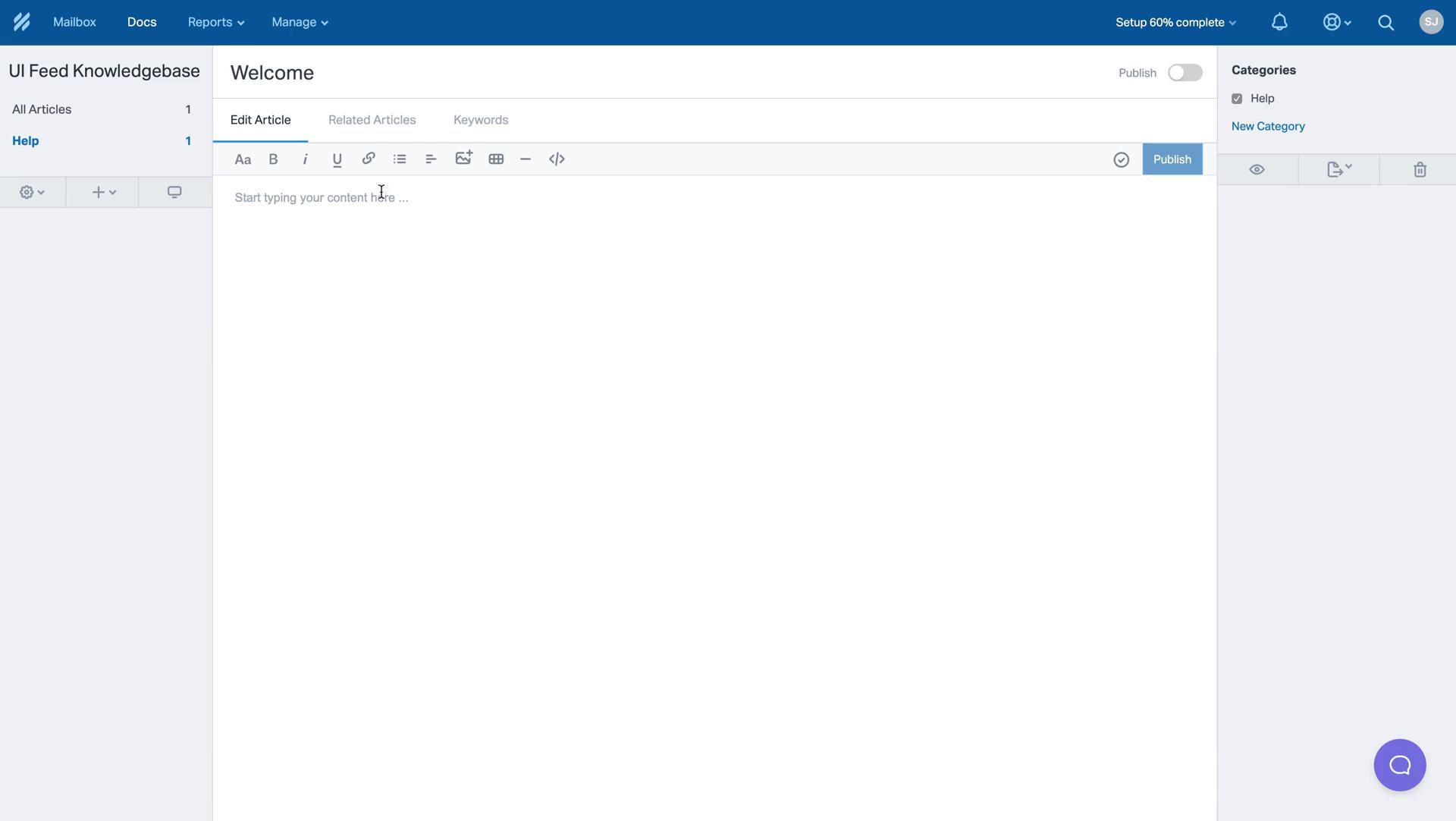Select the Italic formatting icon

click(x=304, y=159)
